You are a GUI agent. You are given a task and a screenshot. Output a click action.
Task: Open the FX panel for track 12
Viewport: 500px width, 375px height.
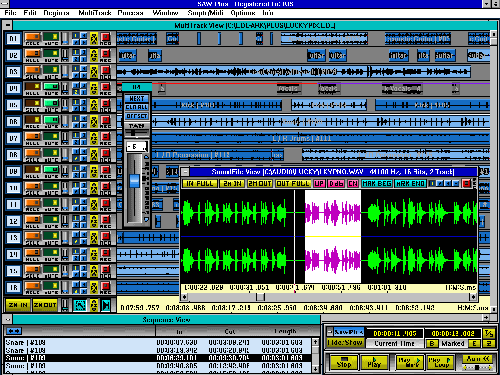tap(94, 221)
